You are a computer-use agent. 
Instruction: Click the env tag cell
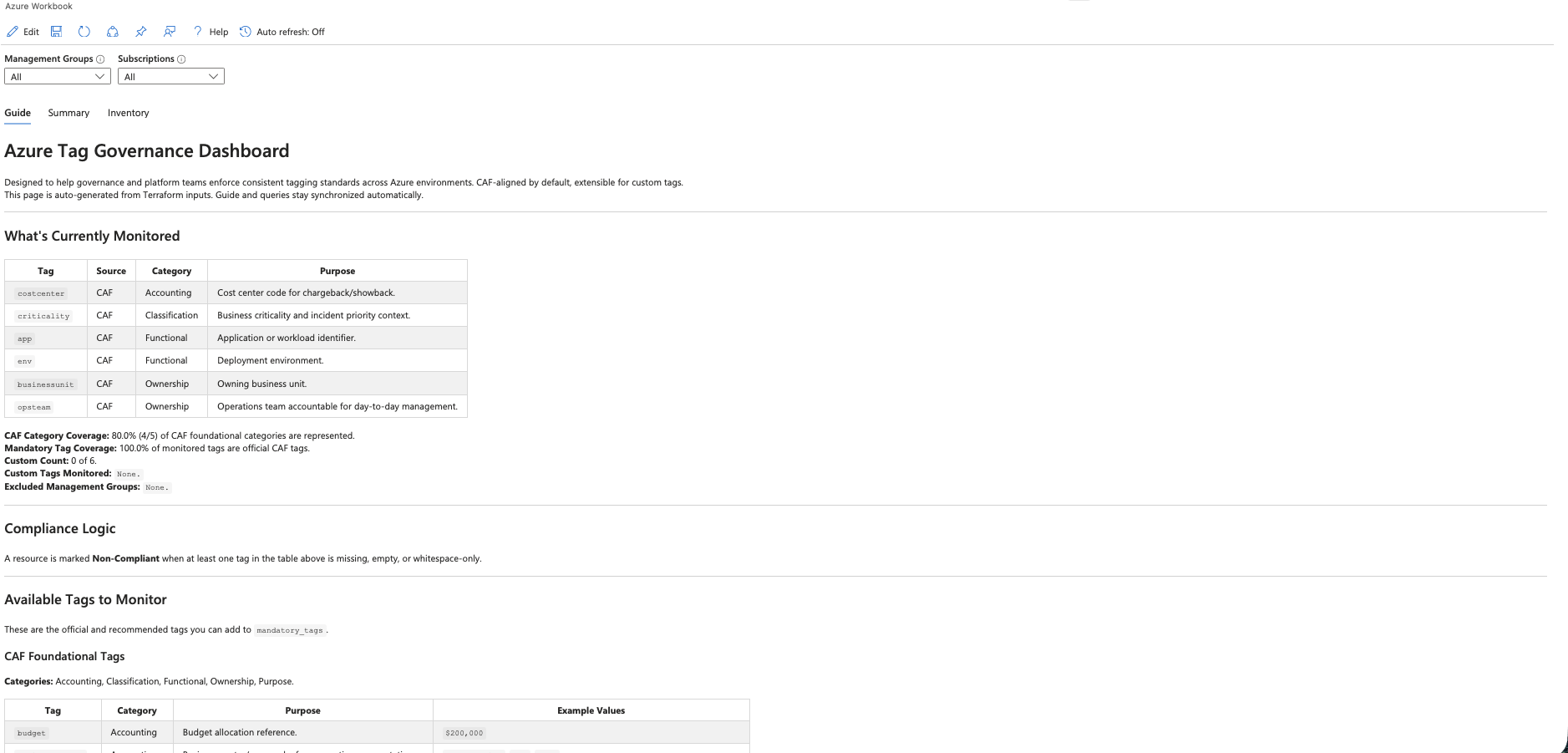coord(46,361)
